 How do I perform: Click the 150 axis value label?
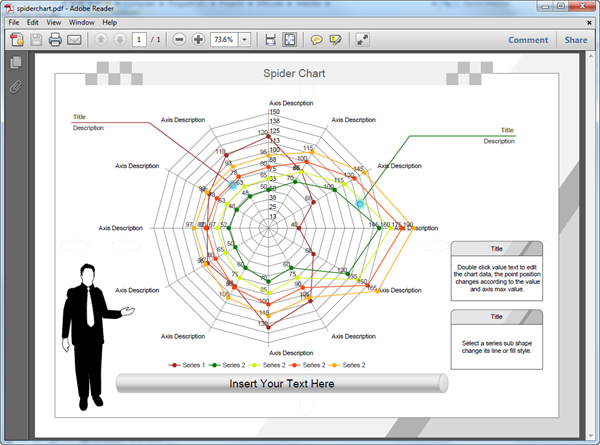275,112
